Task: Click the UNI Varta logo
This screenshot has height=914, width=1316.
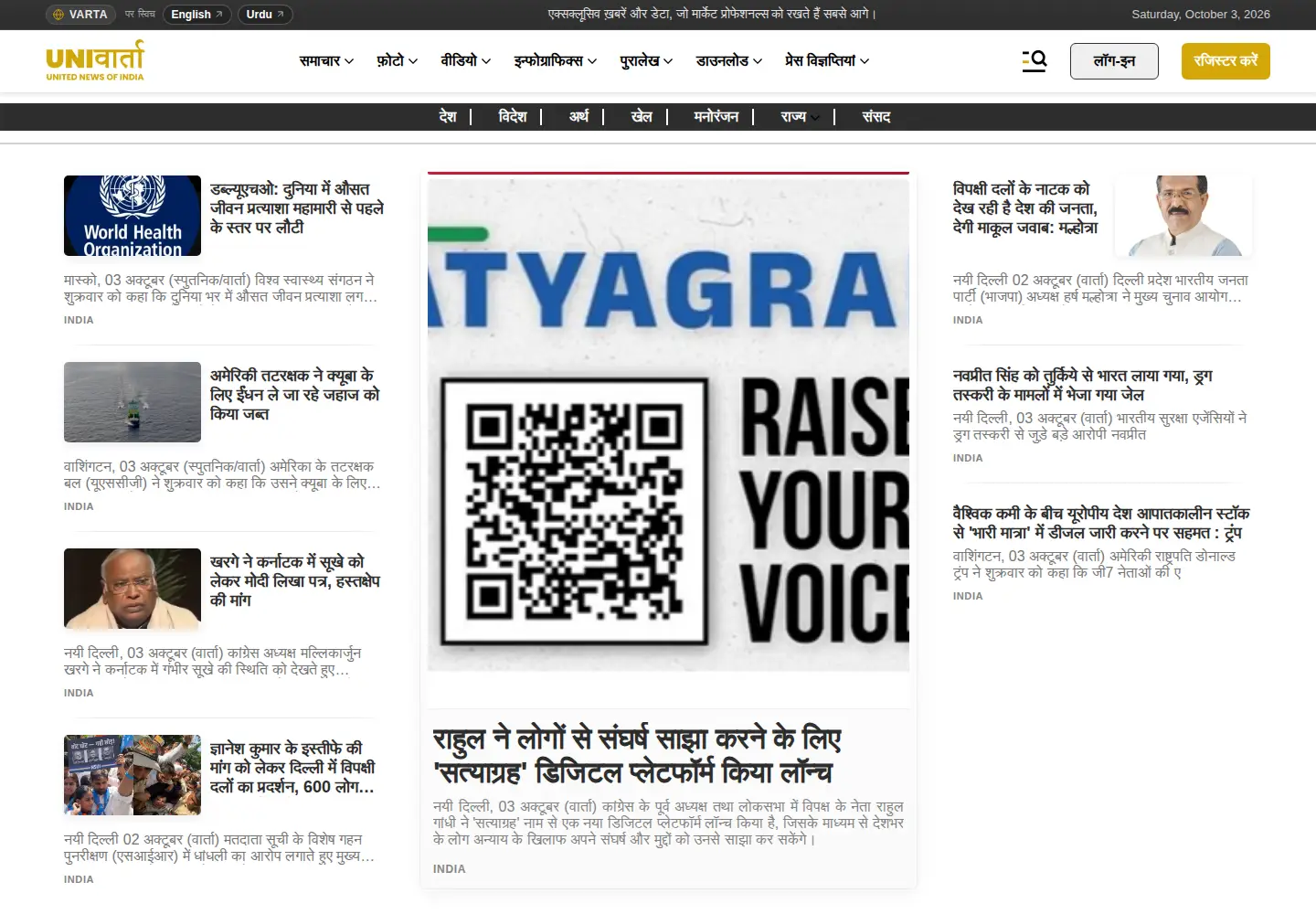Action: tap(95, 60)
